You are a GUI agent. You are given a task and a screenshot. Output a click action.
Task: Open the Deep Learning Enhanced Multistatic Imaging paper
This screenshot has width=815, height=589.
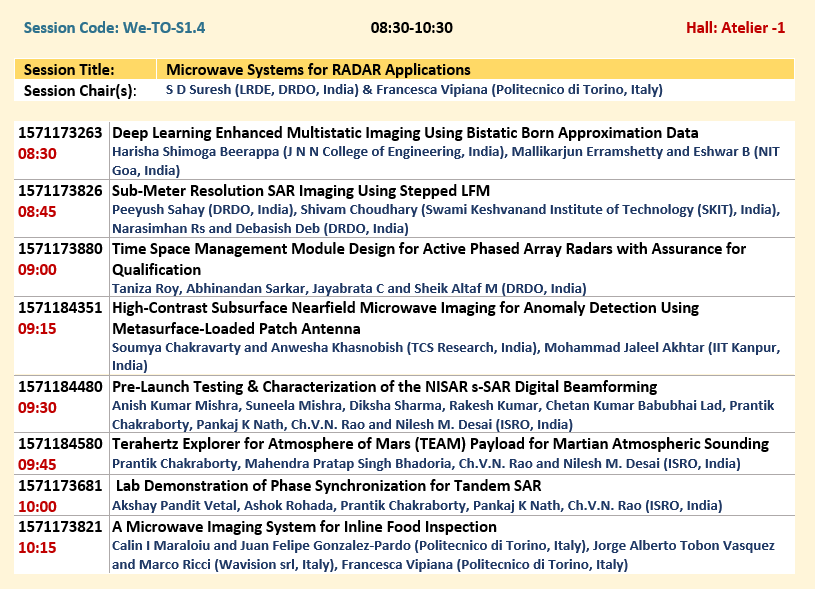[405, 133]
